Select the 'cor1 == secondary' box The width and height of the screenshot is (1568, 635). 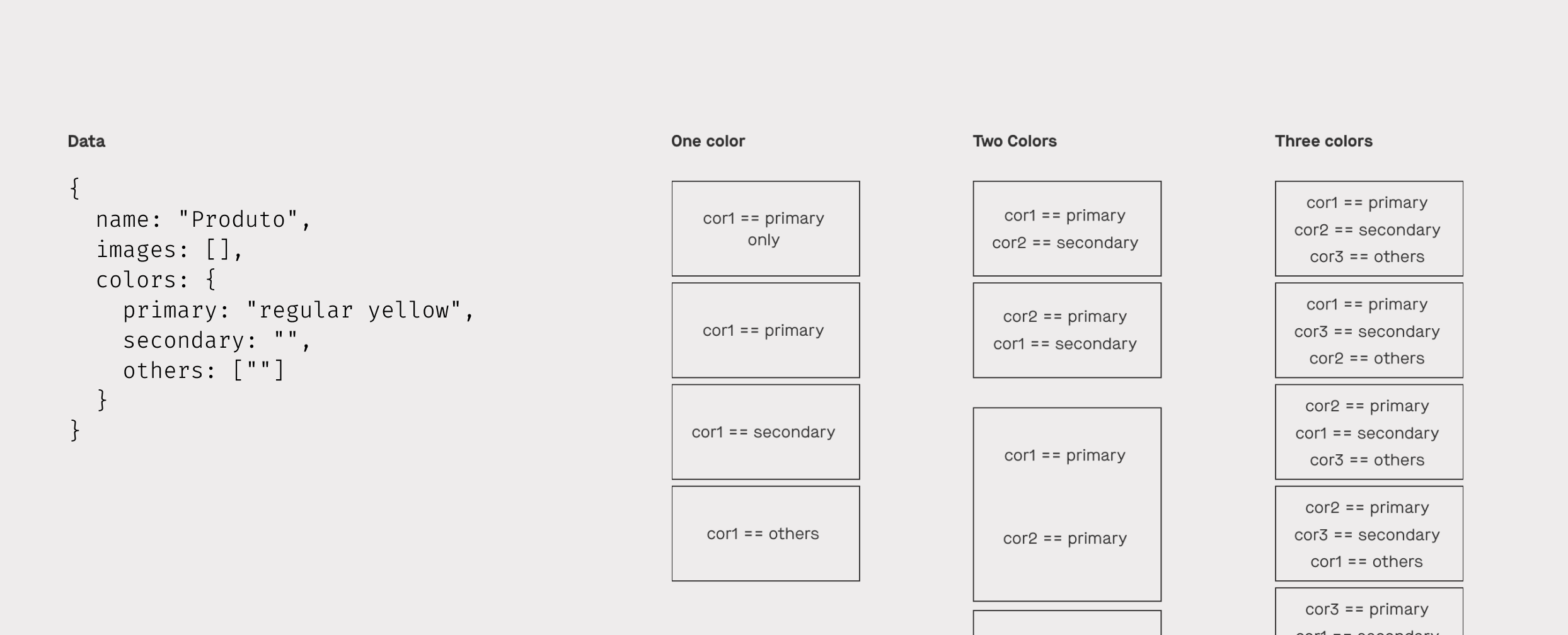point(765,432)
